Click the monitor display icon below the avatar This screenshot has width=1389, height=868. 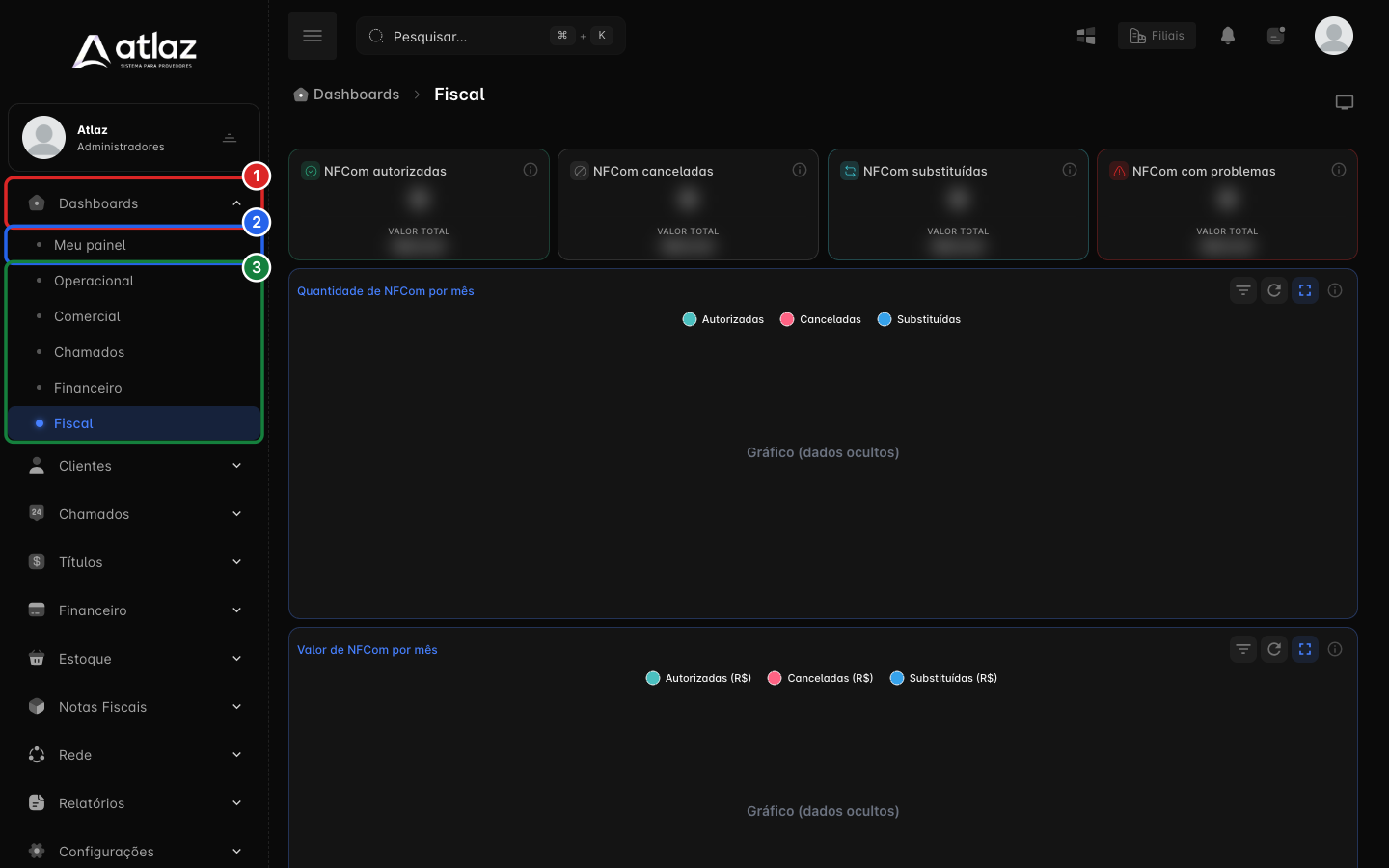(x=1345, y=102)
